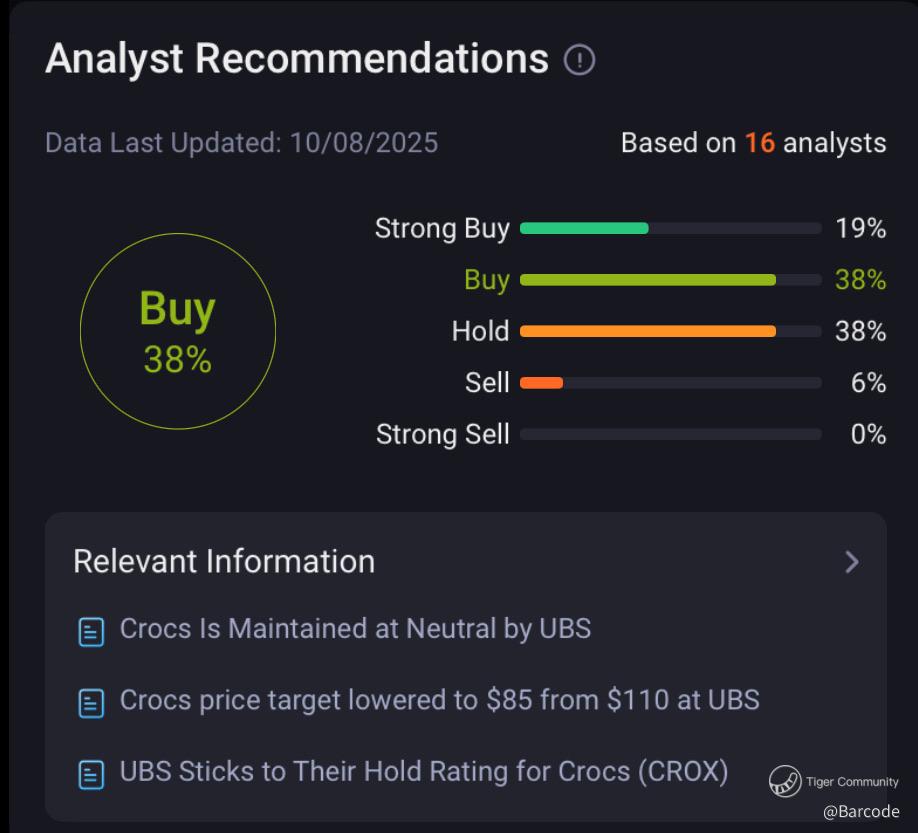
Task: Open "UBS Sticks to Their Hold Rating" article
Action: coord(423,772)
